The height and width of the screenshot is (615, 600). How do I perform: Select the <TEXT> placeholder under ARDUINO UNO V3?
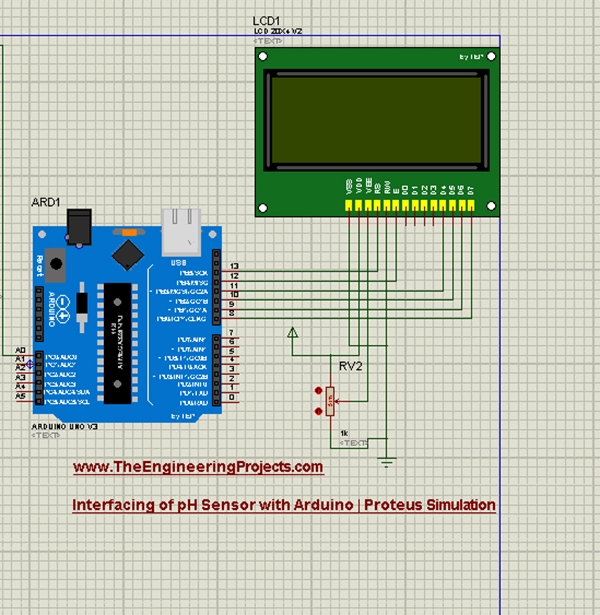coord(46,435)
